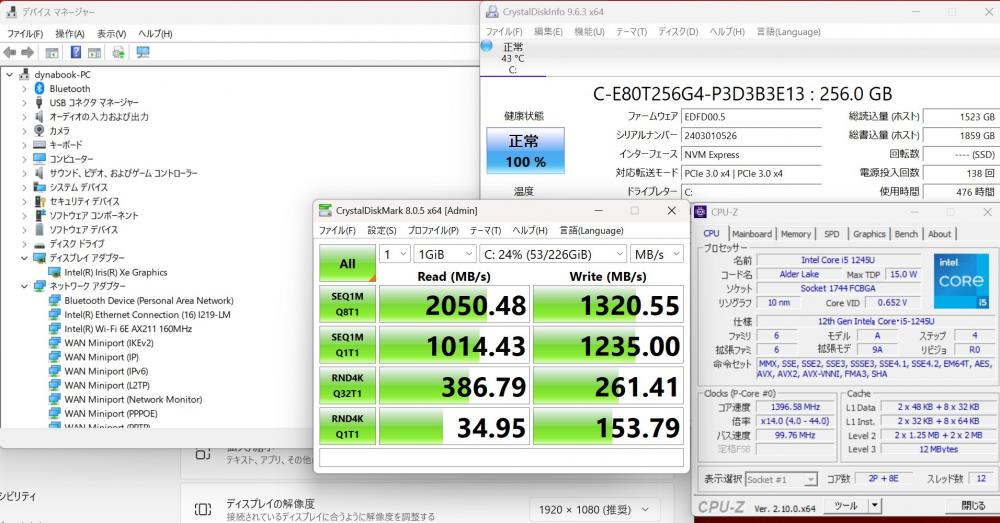
Task: Switch to the Mainboard tab in CPU-Z
Action: (x=752, y=234)
